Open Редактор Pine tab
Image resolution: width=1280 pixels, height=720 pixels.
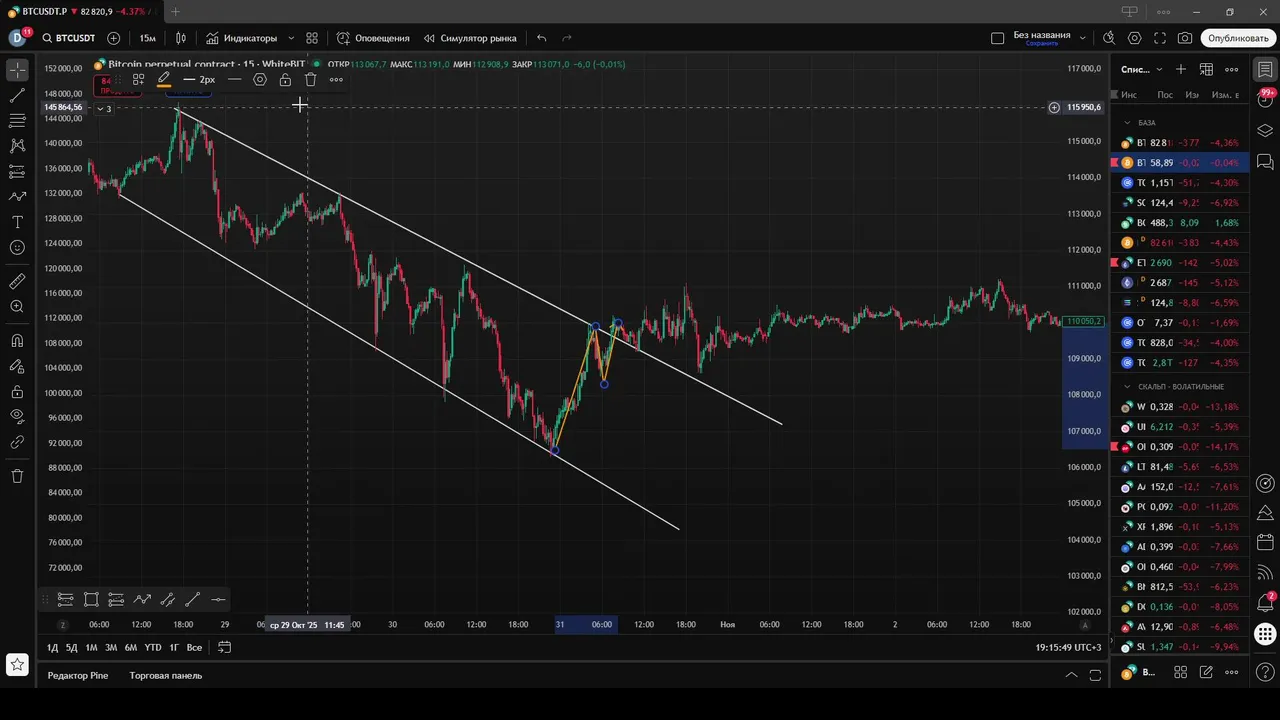[x=78, y=675]
